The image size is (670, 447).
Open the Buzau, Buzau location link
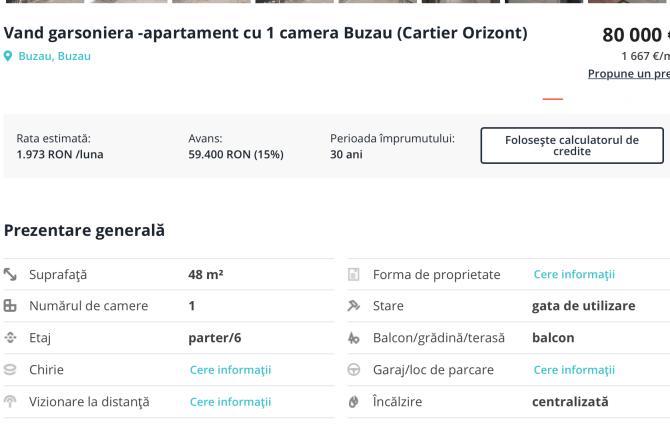click(54, 57)
